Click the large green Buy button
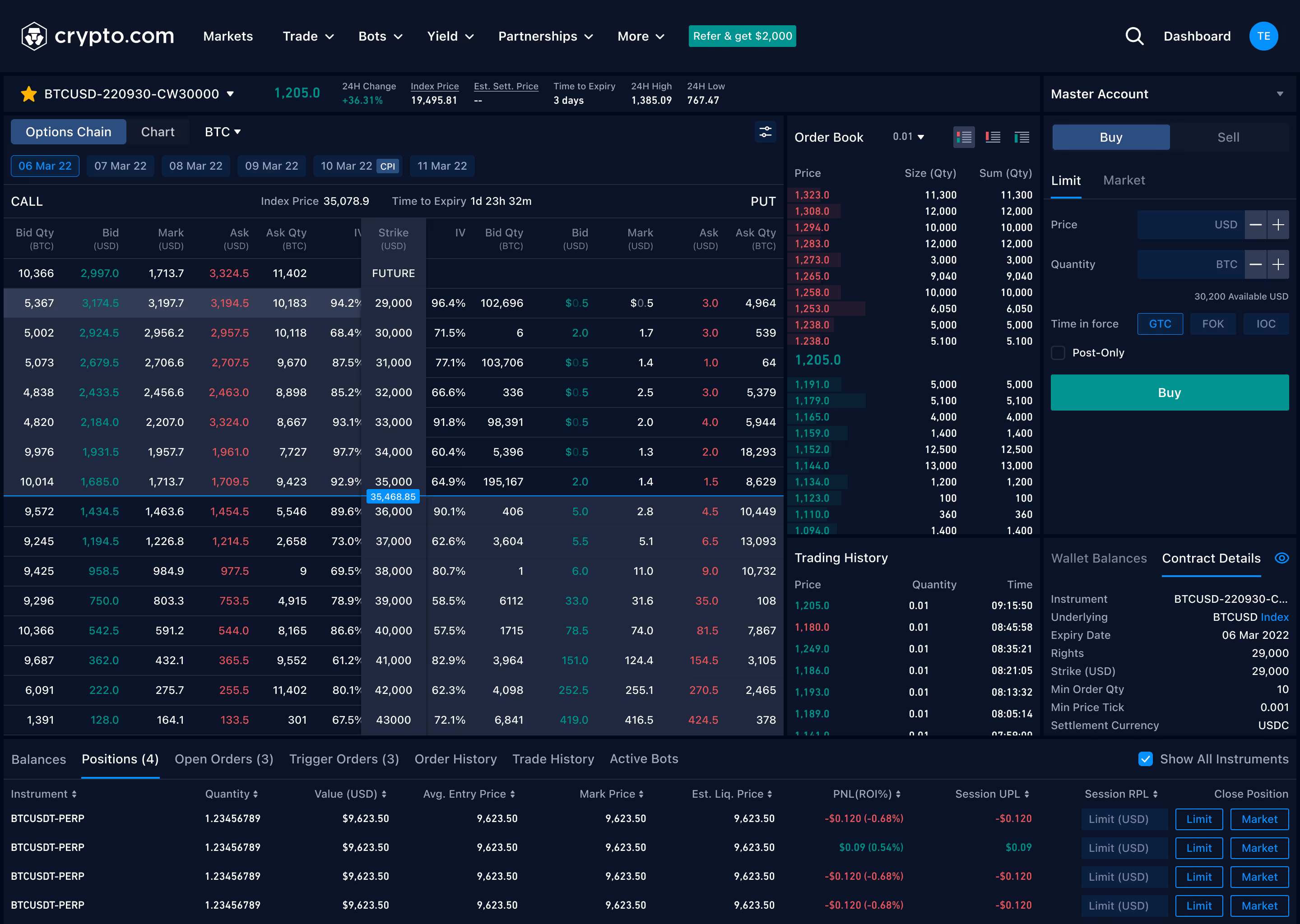 [x=1169, y=393]
